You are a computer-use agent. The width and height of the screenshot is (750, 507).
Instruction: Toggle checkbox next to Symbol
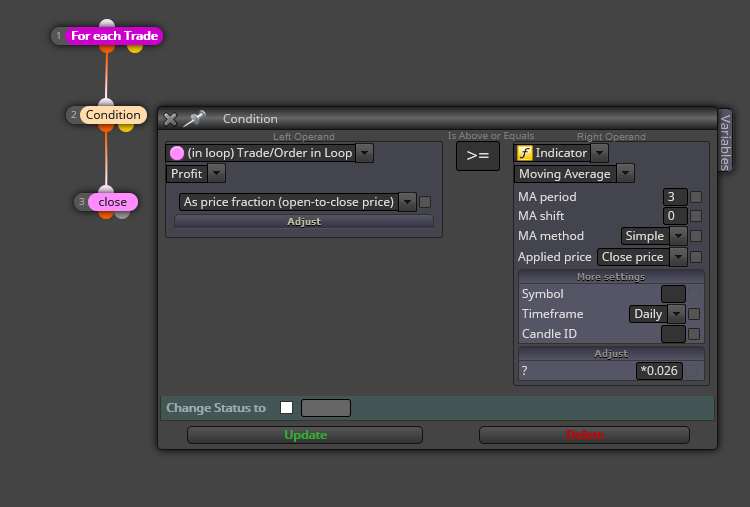[694, 294]
